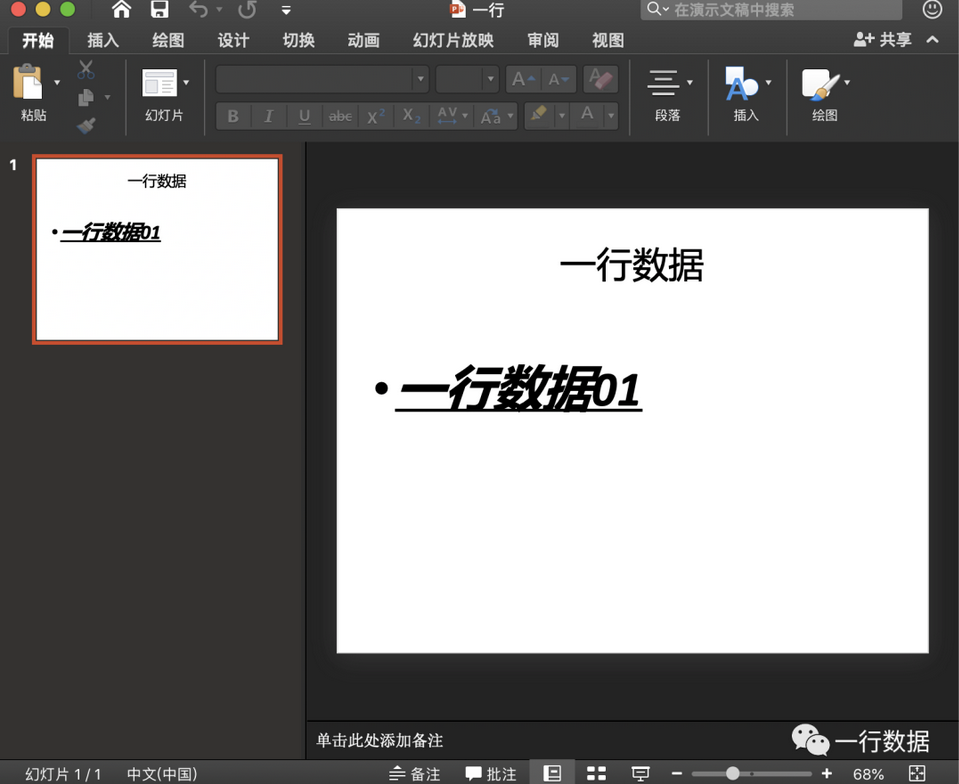Toggle the 备注 notes pane
This screenshot has height=784, width=959.
coord(415,774)
